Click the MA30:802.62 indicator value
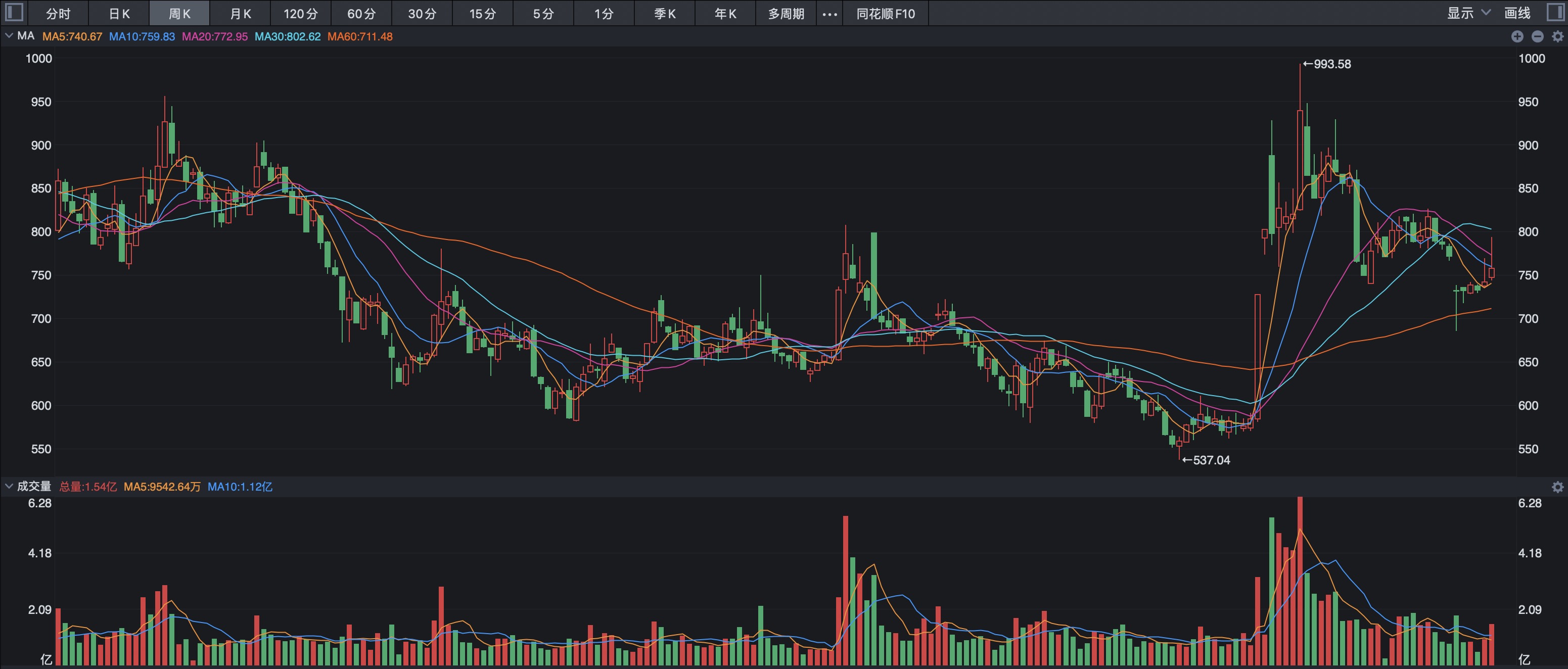The height and width of the screenshot is (669, 1568). 287,36
